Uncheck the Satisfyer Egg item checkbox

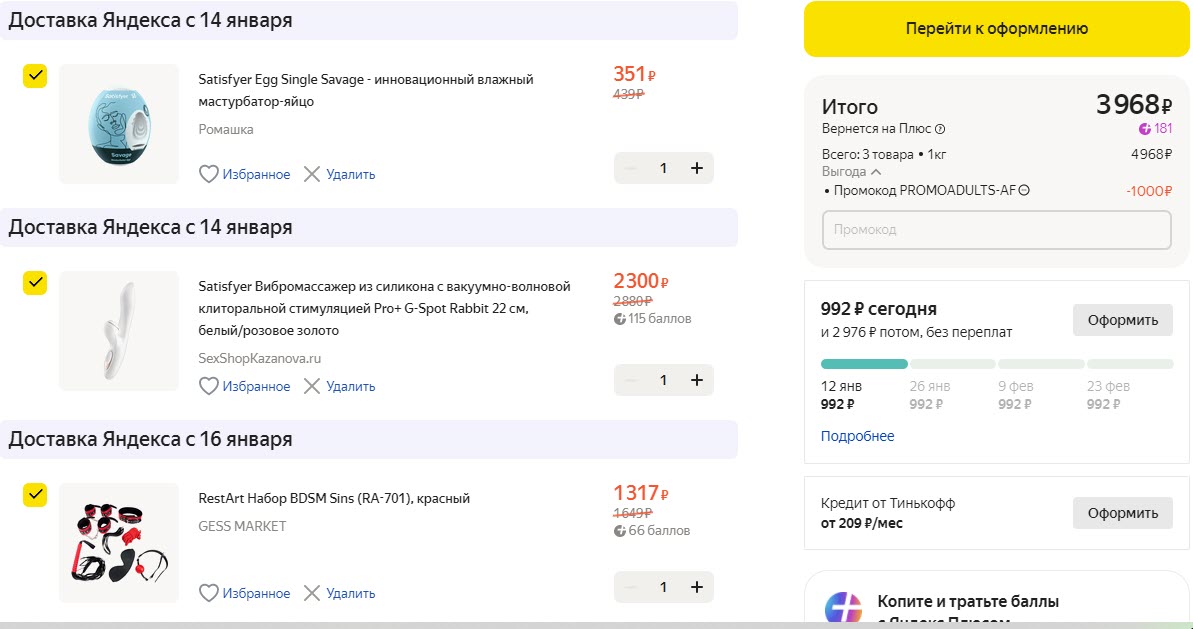pyautogui.click(x=35, y=77)
